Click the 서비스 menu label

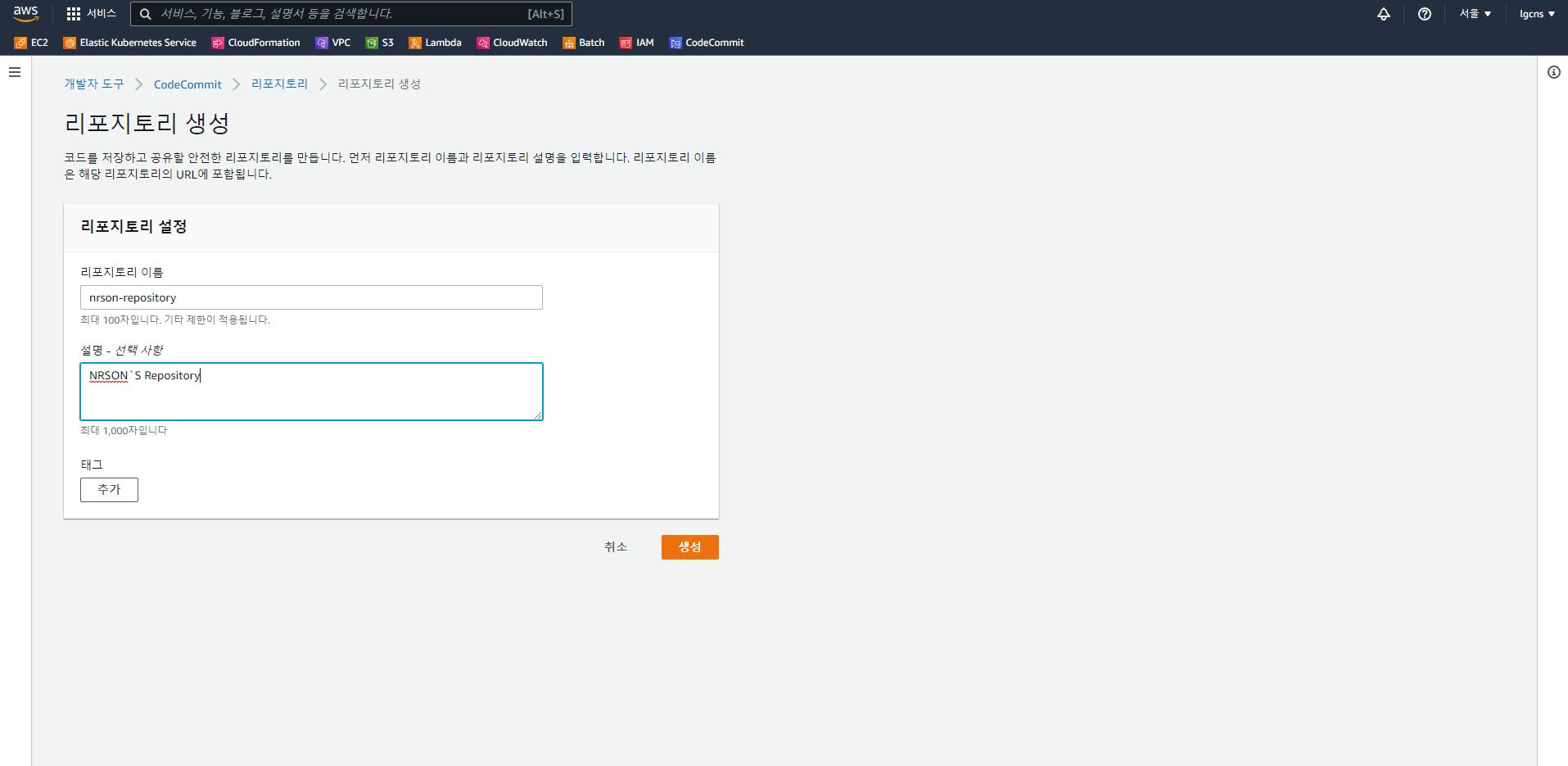click(x=102, y=14)
